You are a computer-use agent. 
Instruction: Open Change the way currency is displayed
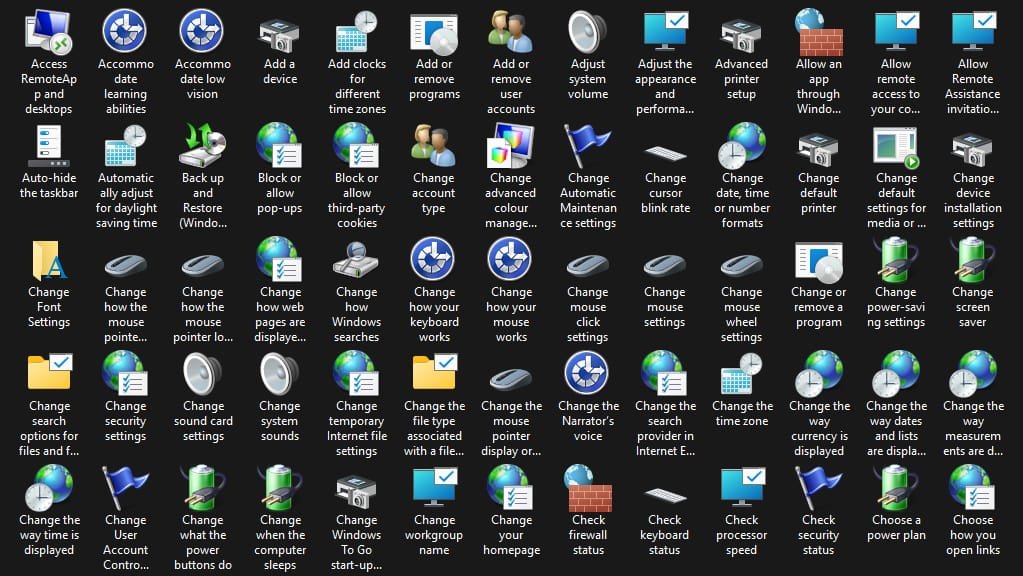pos(819,373)
